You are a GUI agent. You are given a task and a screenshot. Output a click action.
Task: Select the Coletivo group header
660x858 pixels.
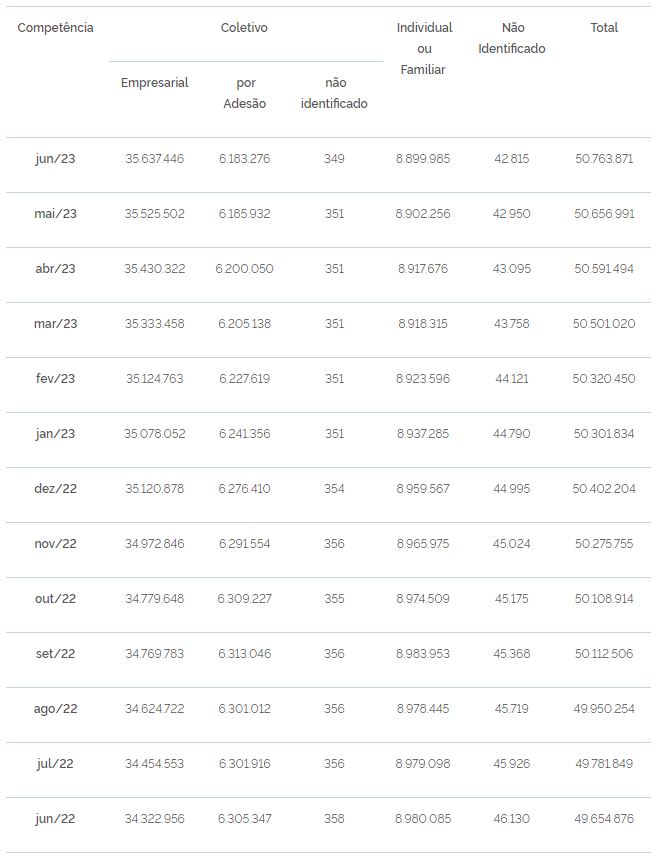click(x=244, y=27)
